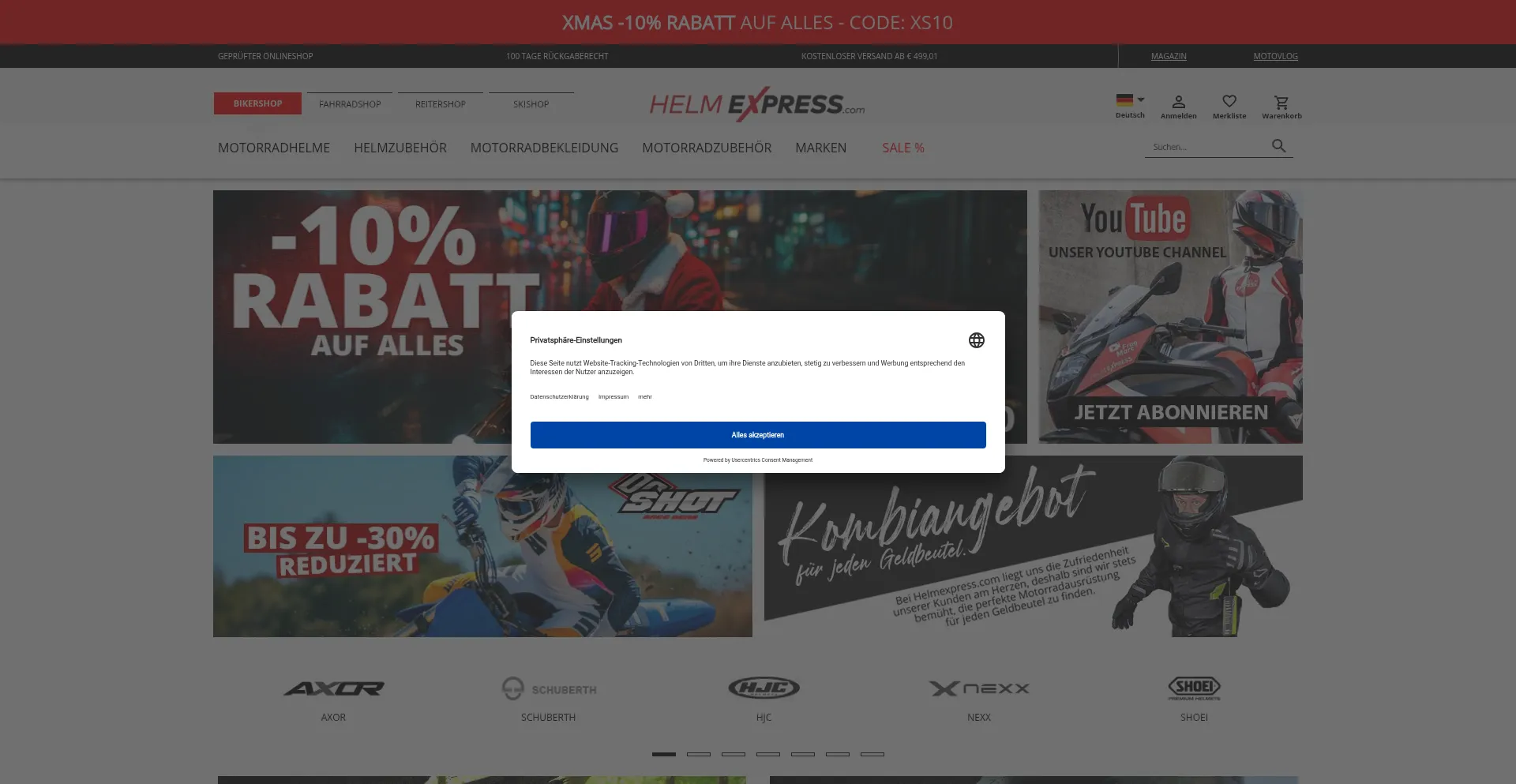Open the Deutsch language dropdown chevron

(1141, 99)
